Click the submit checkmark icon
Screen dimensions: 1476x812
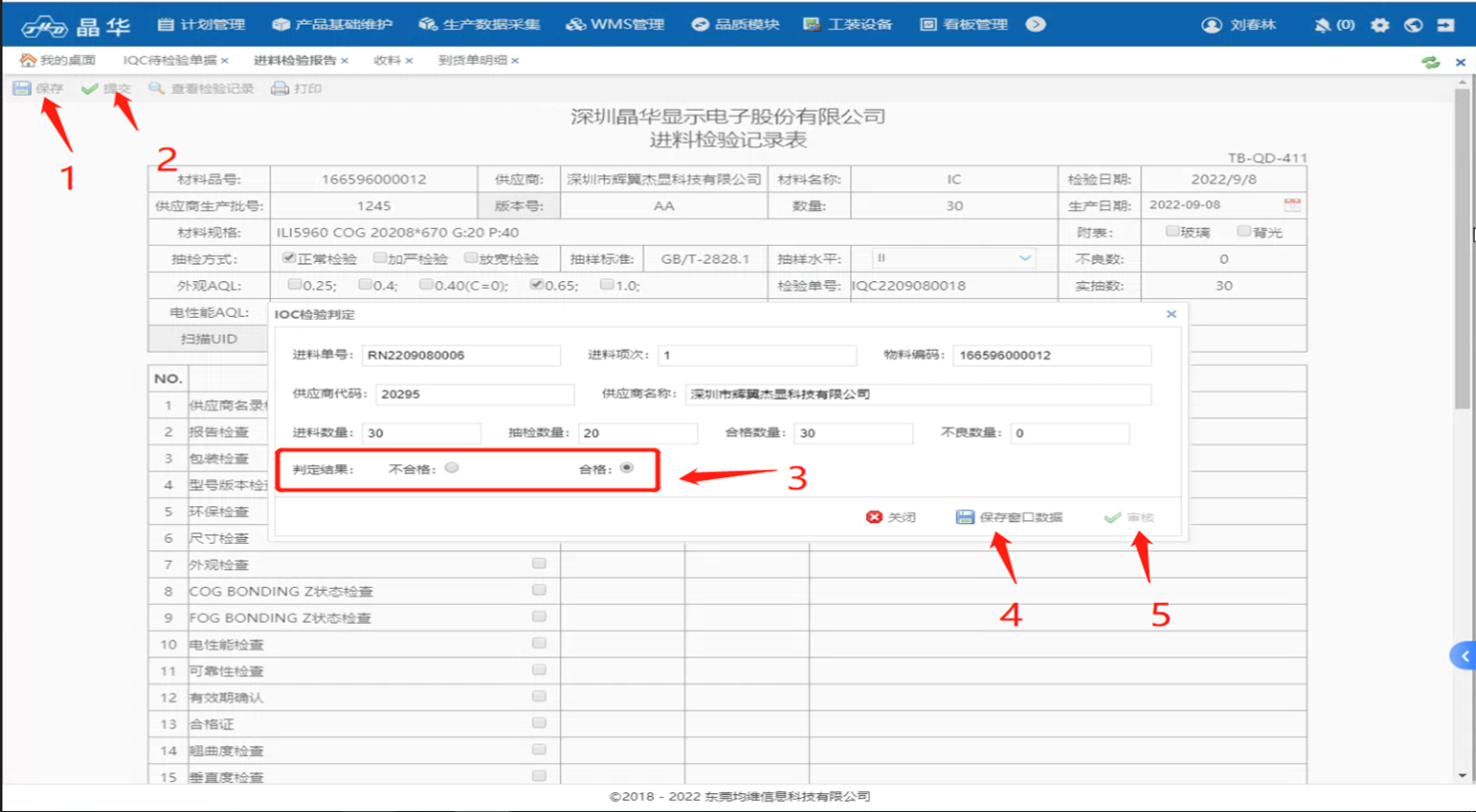click(x=90, y=89)
